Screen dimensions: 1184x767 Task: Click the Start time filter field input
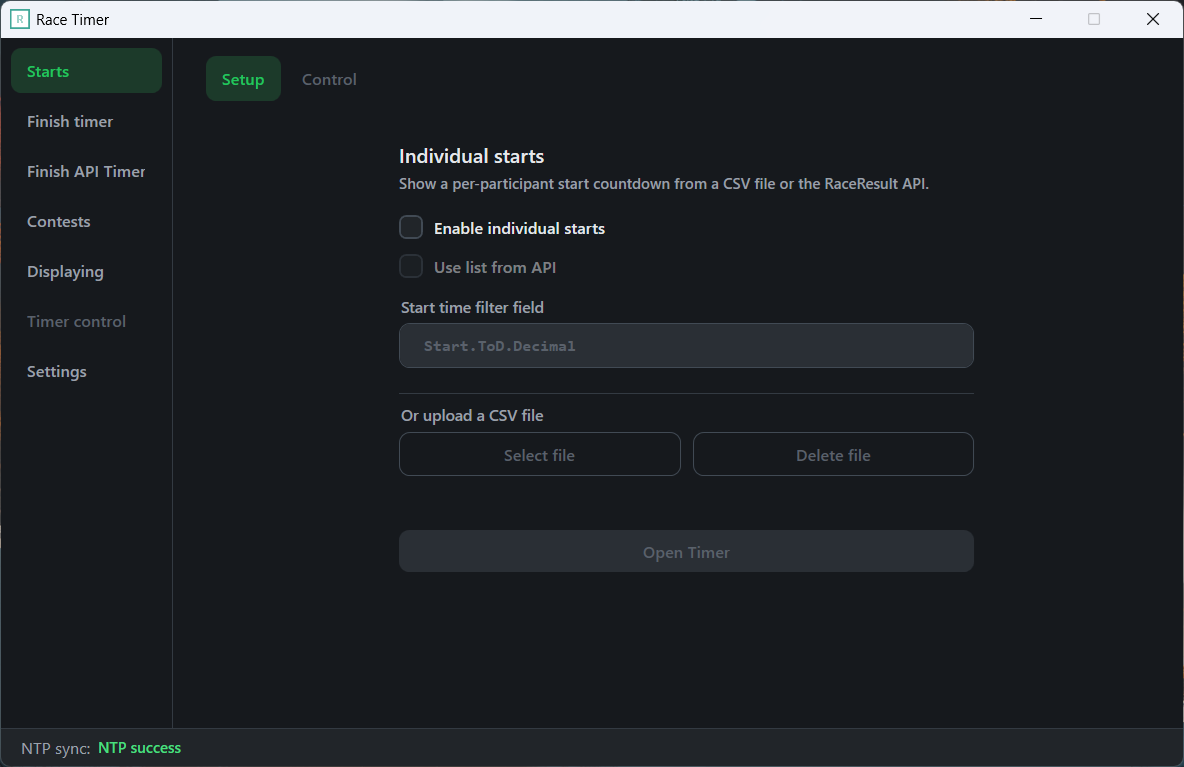[x=686, y=346]
